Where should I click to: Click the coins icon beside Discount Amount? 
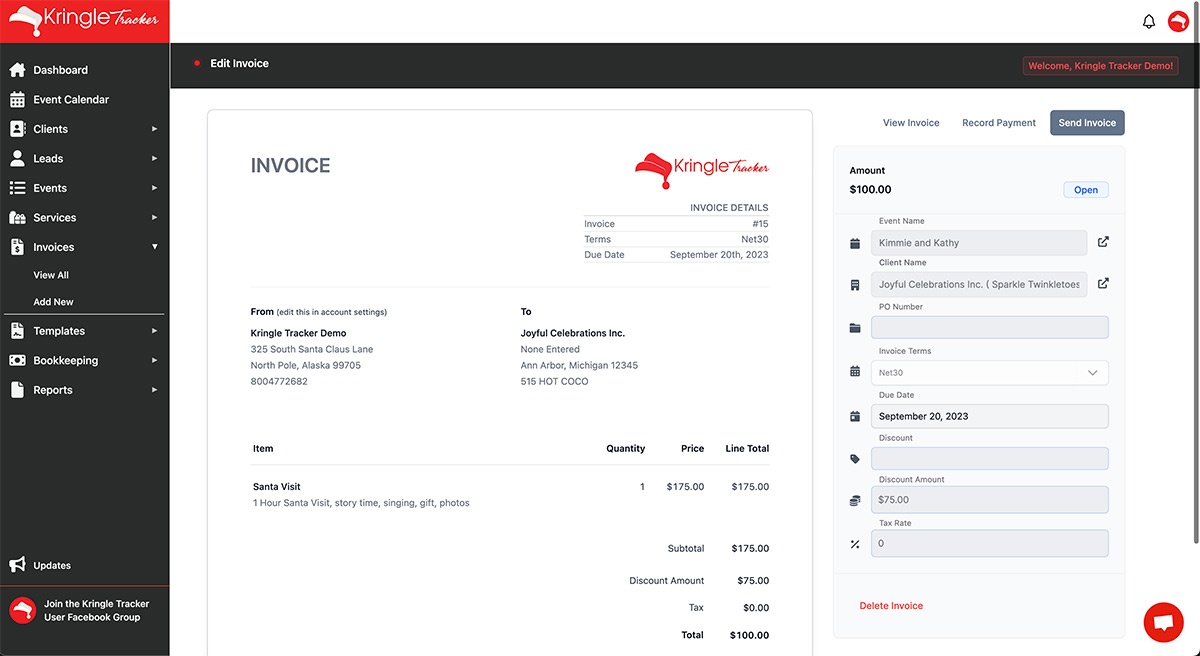click(855, 500)
